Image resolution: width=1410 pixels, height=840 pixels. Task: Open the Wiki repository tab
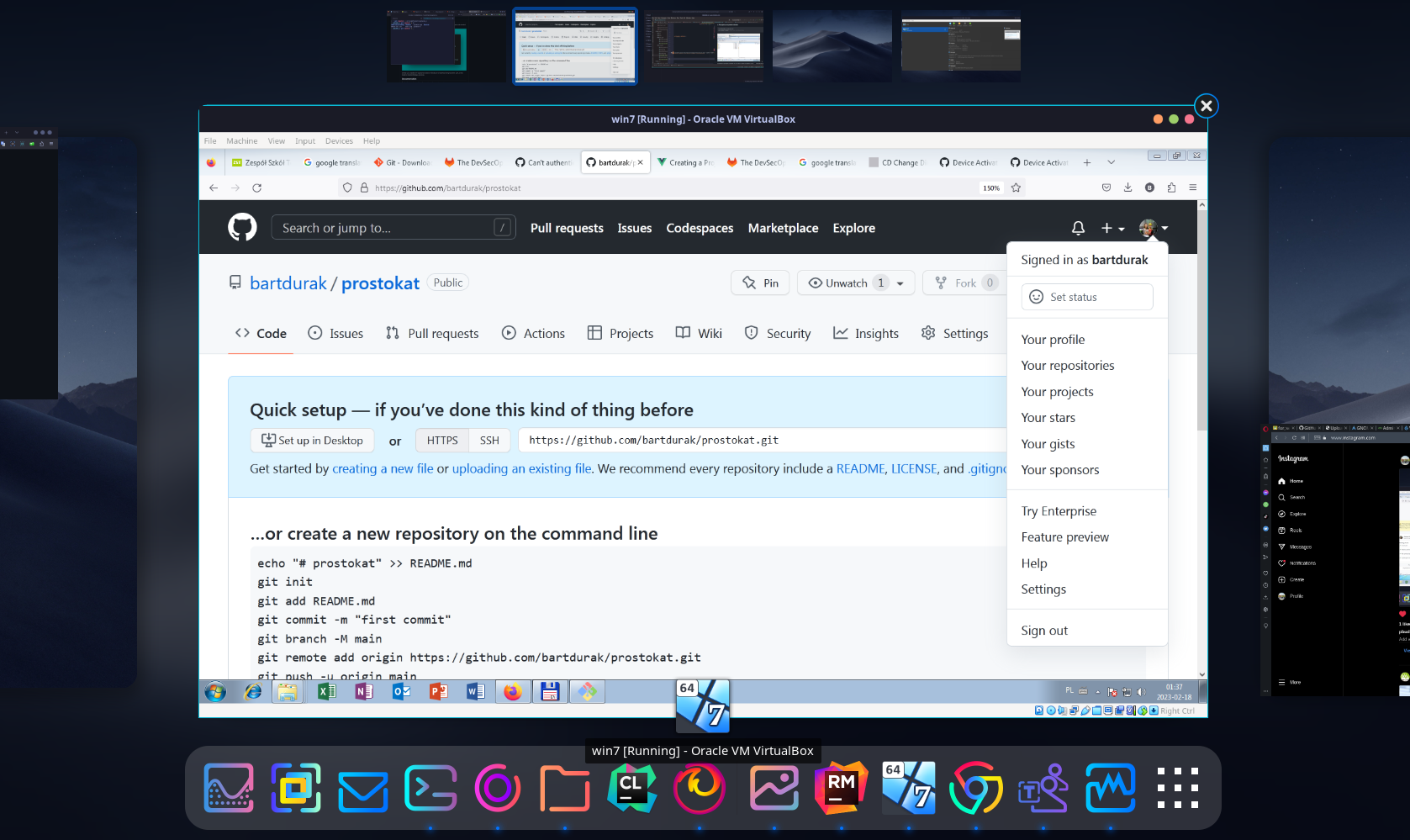click(x=699, y=334)
